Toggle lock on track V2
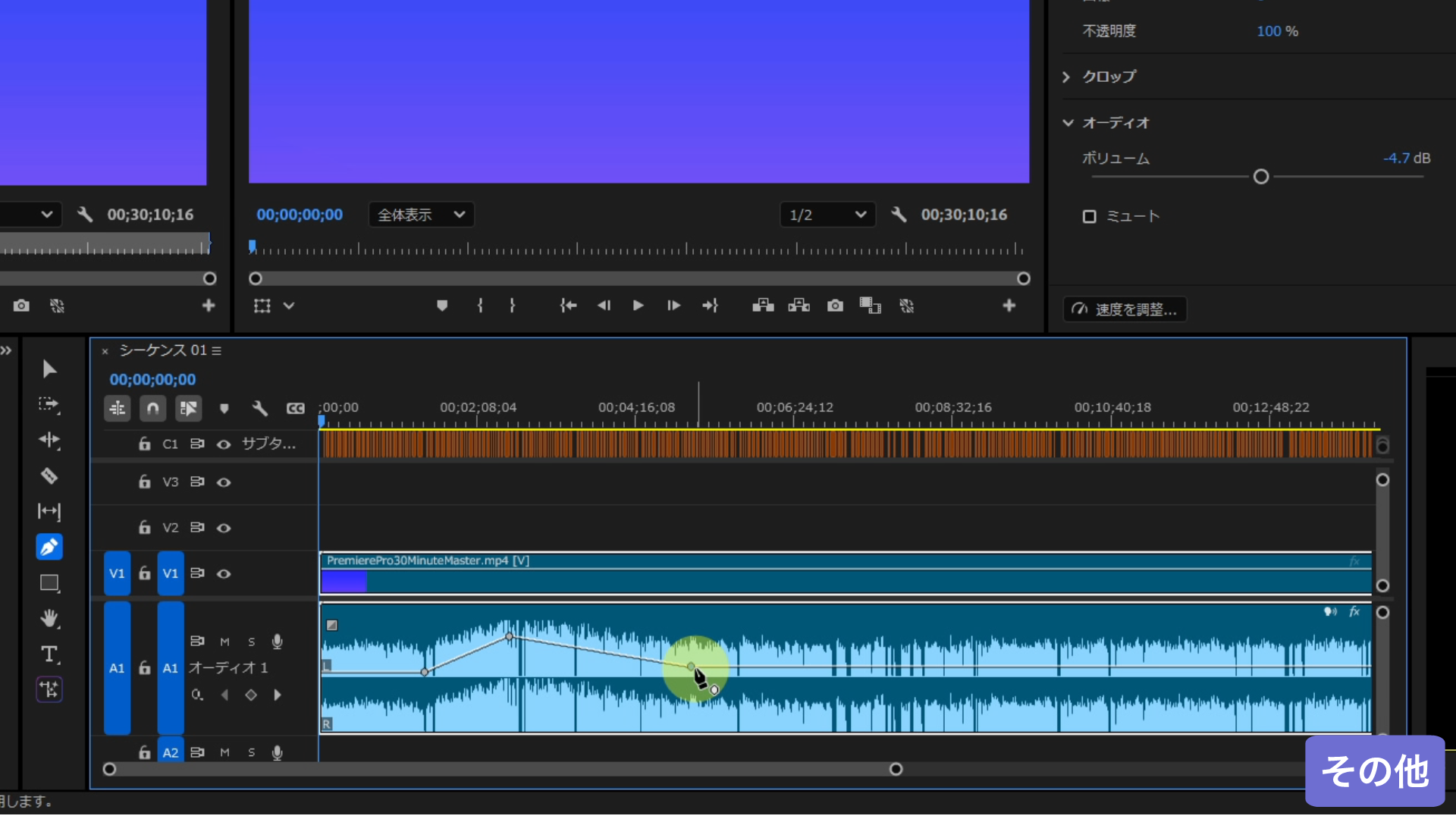This screenshot has width=1456, height=819. [144, 527]
